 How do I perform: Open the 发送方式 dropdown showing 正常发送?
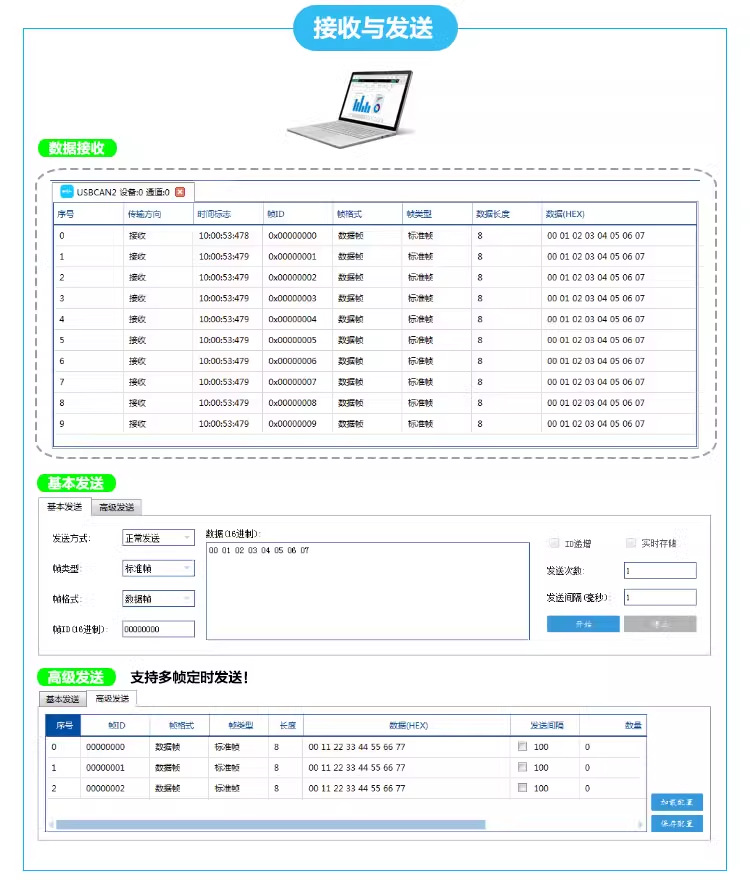click(158, 538)
